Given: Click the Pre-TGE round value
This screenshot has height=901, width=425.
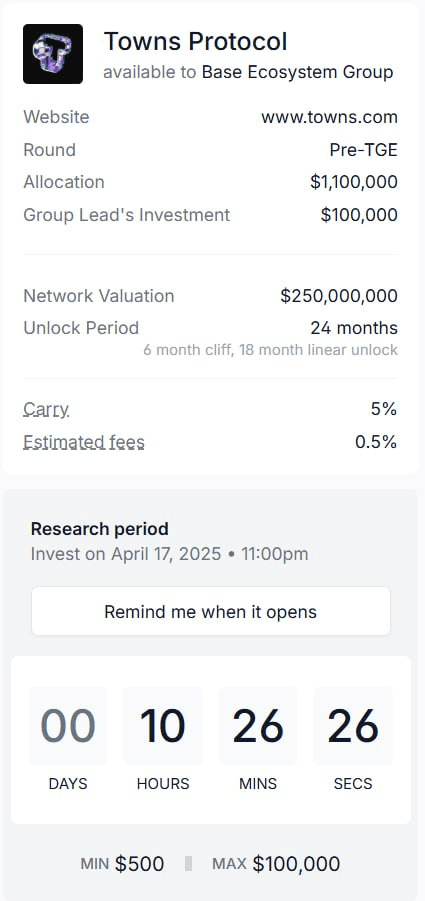Looking at the screenshot, I should pos(364,150).
